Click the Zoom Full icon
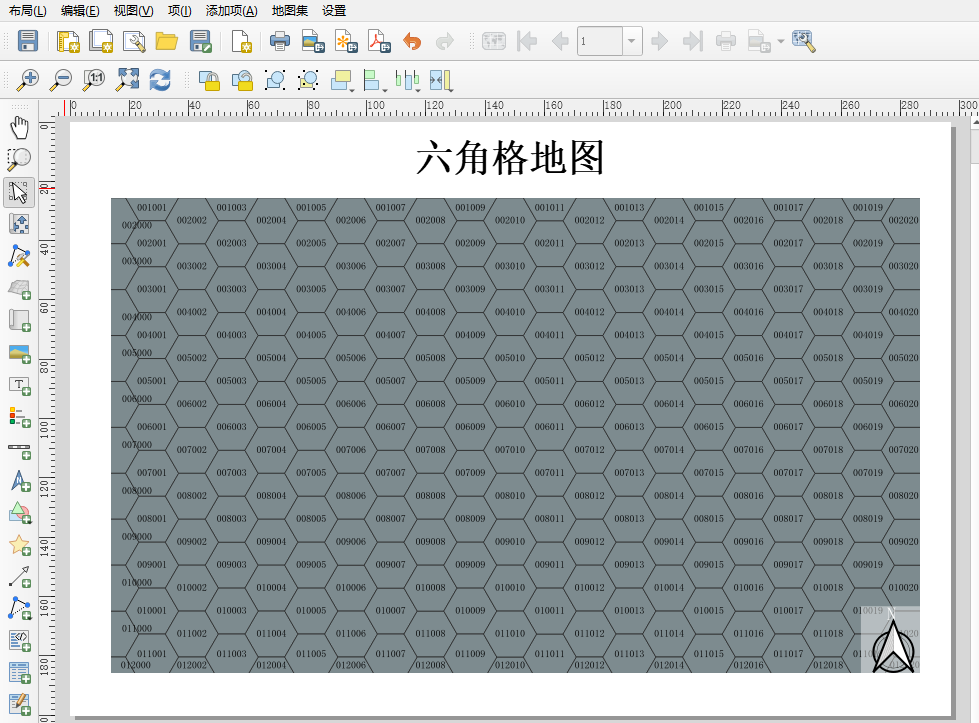Image resolution: width=979 pixels, height=723 pixels. point(127,79)
